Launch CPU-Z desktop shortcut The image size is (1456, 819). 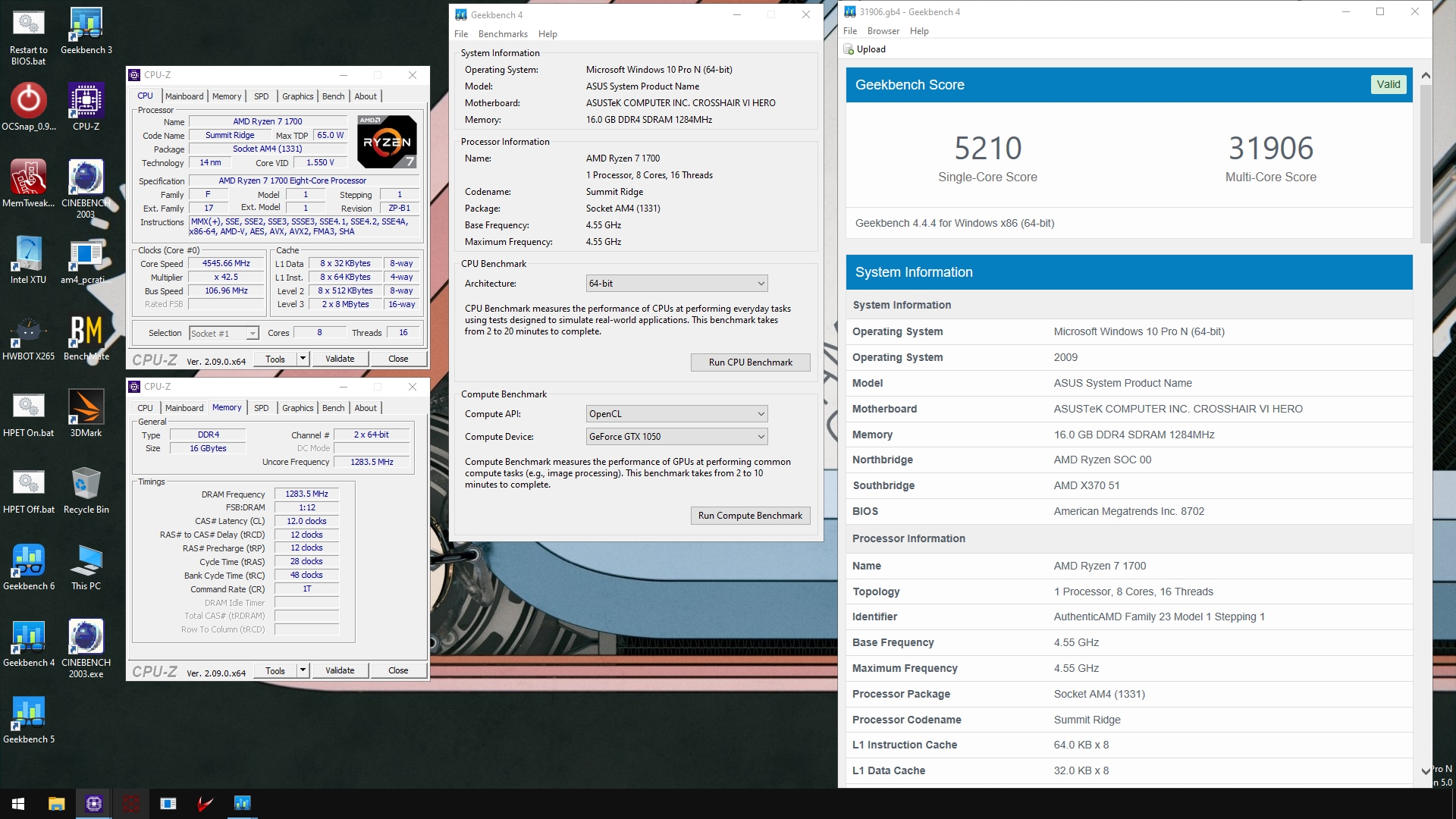(86, 107)
